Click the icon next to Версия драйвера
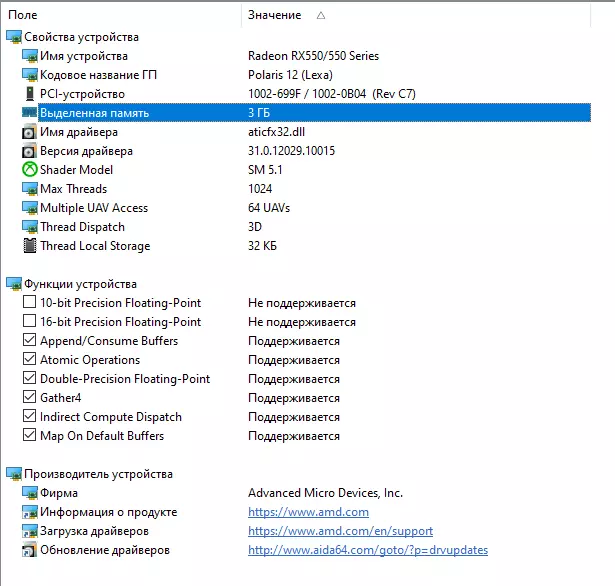This screenshot has width=615, height=586. coord(29,151)
